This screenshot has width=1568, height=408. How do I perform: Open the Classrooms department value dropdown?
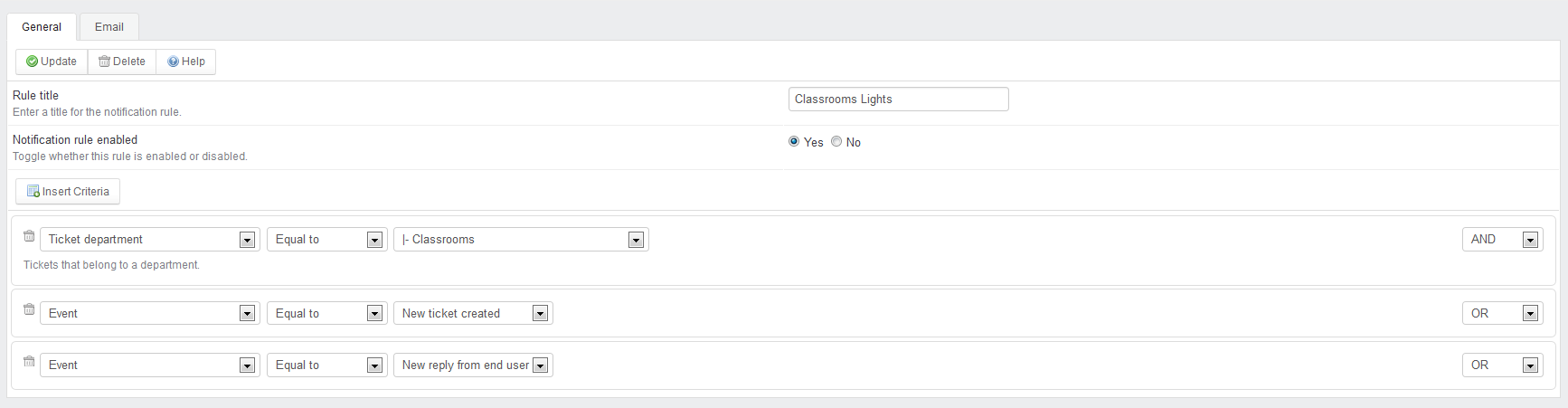521,240
